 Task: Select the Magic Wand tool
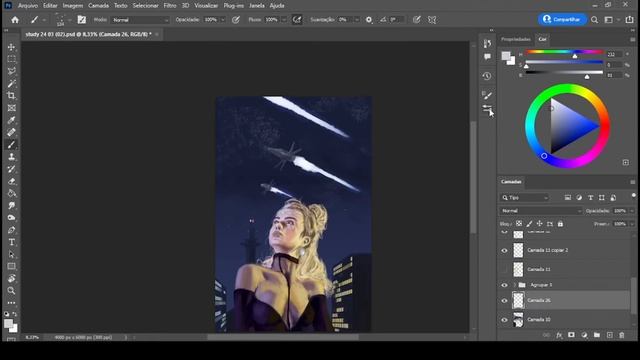[11, 84]
